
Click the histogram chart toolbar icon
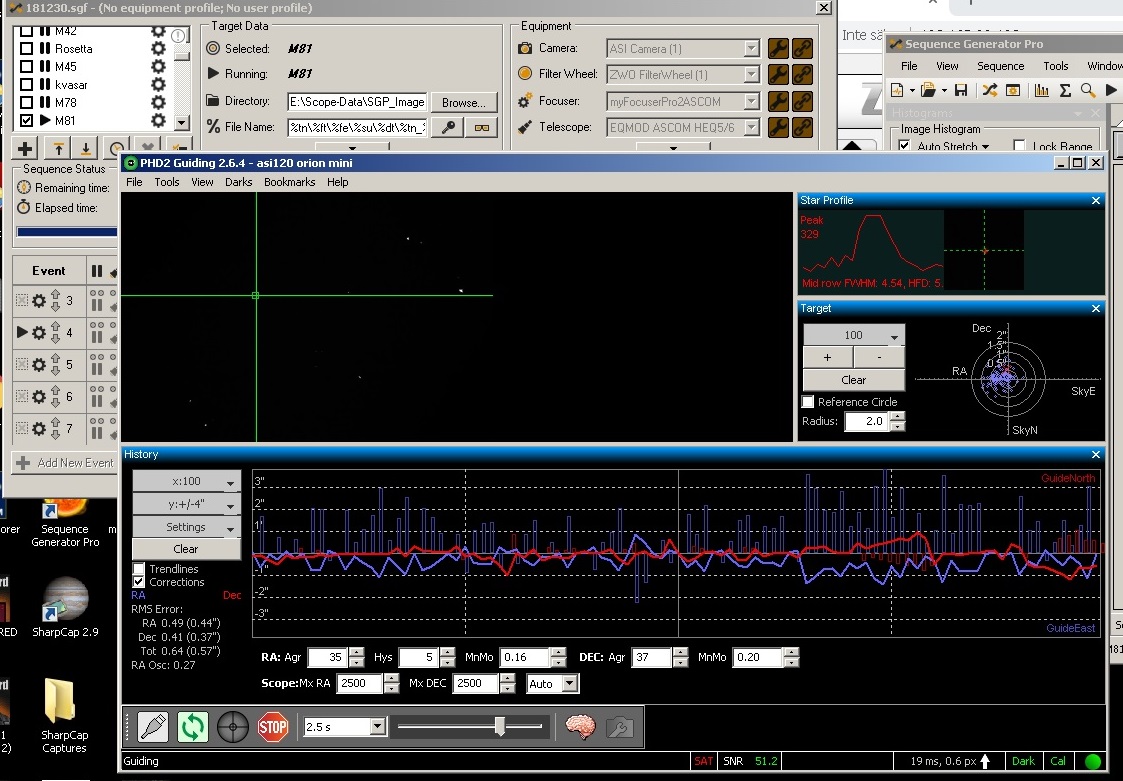point(1041,90)
